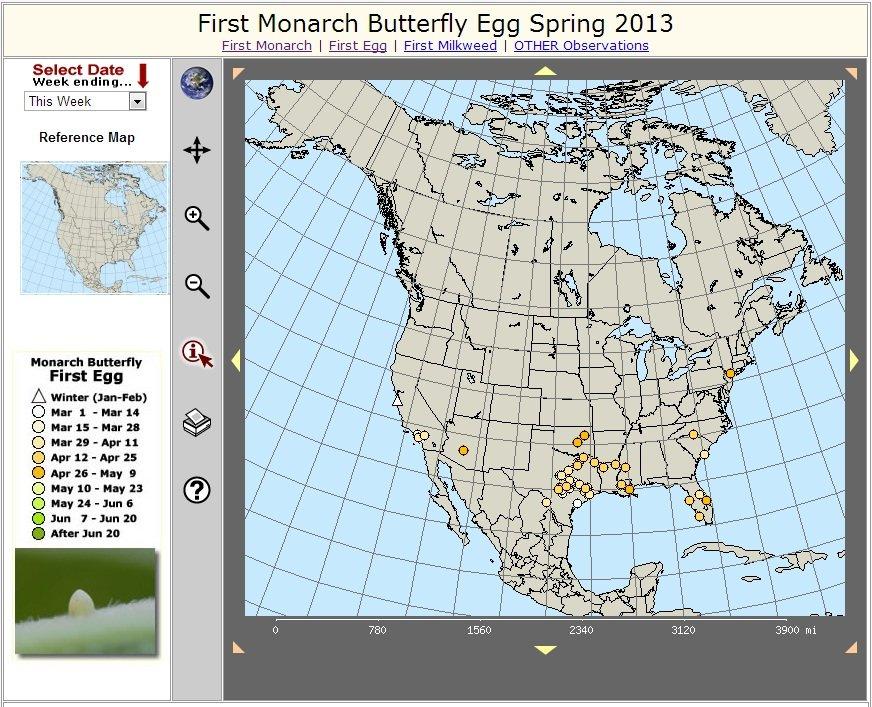The image size is (872, 707).
Task: Activate the identify info tool
Action: click(197, 354)
